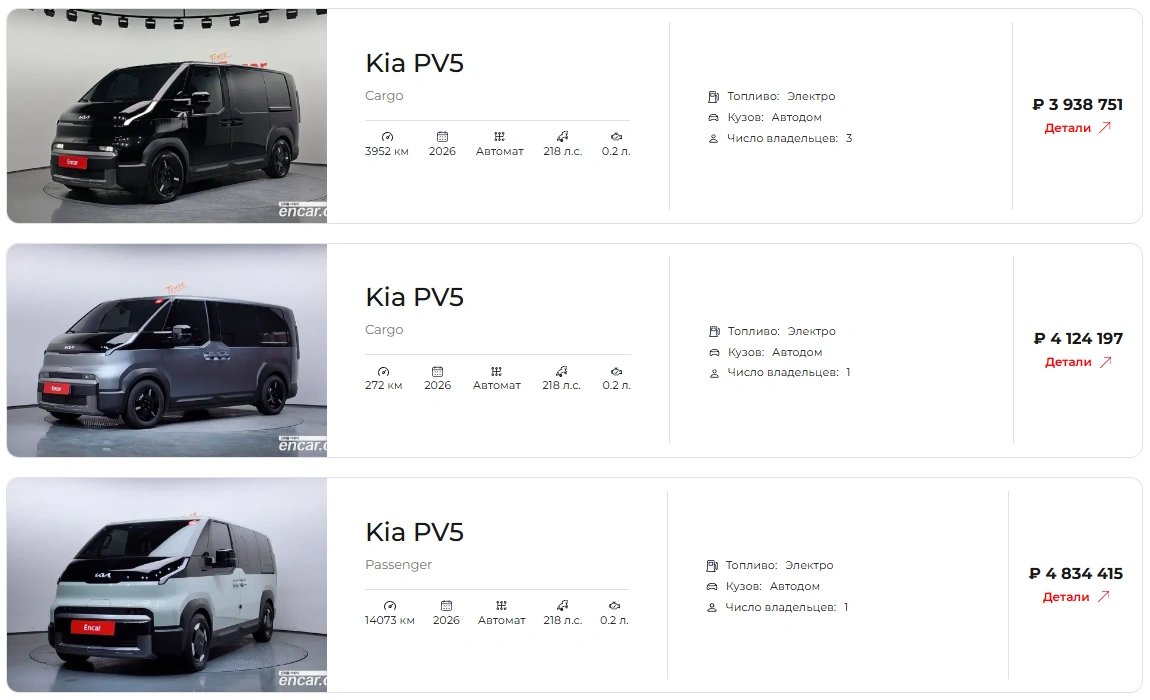Click the calendar icon in the first listing
This screenshot has height=700, width=1150.
click(x=442, y=136)
